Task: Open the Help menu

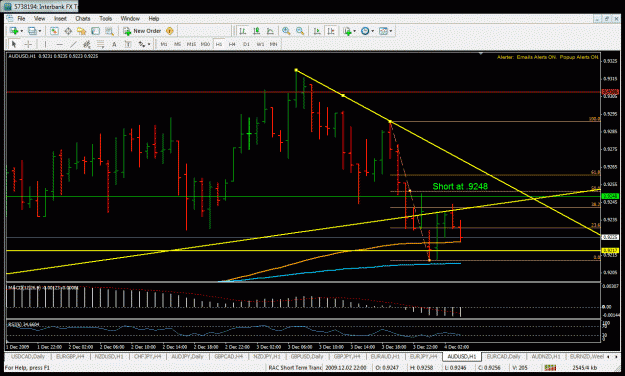Action: 154,18
